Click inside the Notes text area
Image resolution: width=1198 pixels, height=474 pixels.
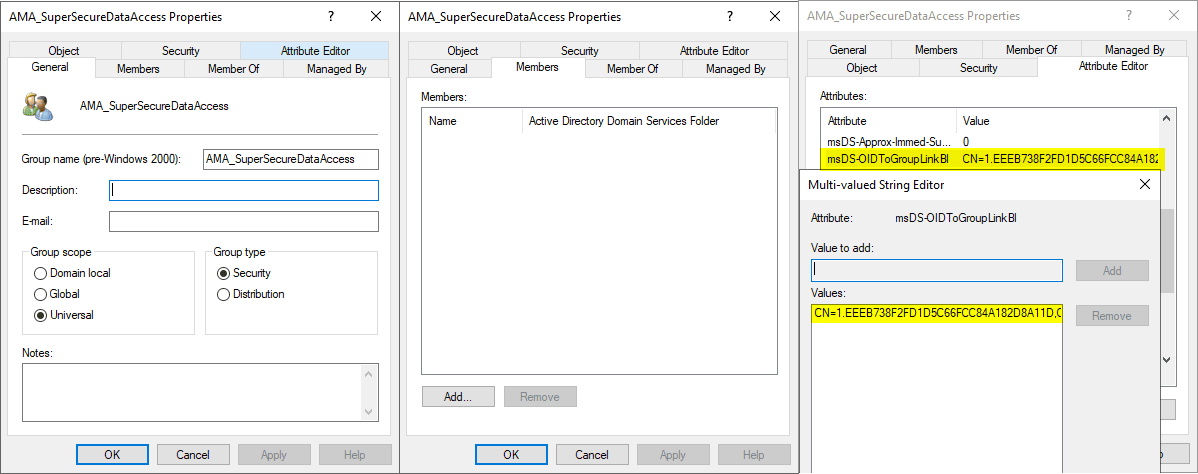(x=193, y=391)
